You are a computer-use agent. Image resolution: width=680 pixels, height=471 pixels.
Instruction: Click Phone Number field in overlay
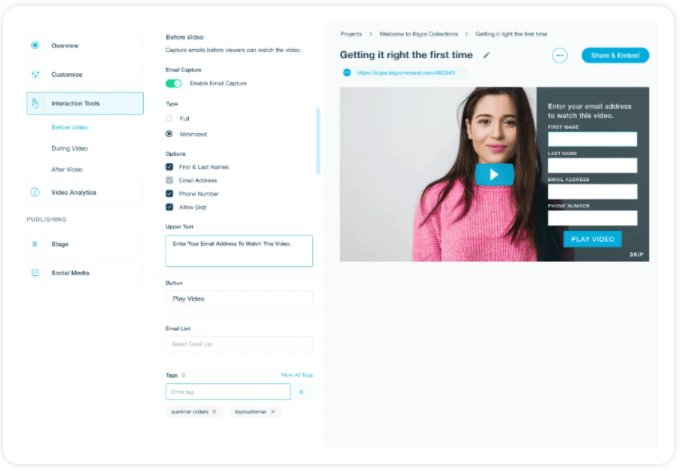pos(592,218)
